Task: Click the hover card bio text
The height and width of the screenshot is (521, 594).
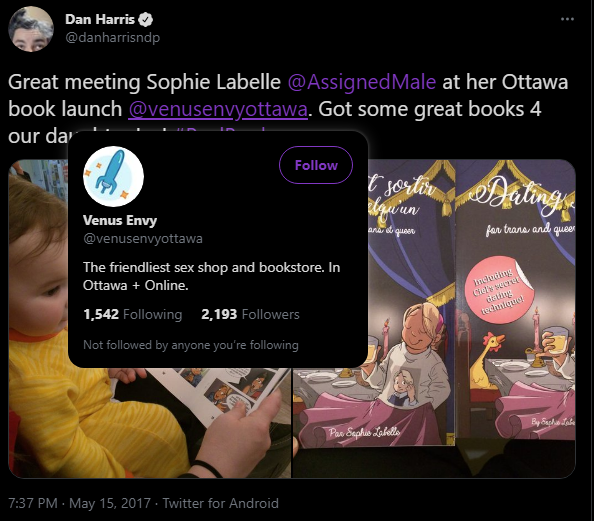Action: point(211,276)
